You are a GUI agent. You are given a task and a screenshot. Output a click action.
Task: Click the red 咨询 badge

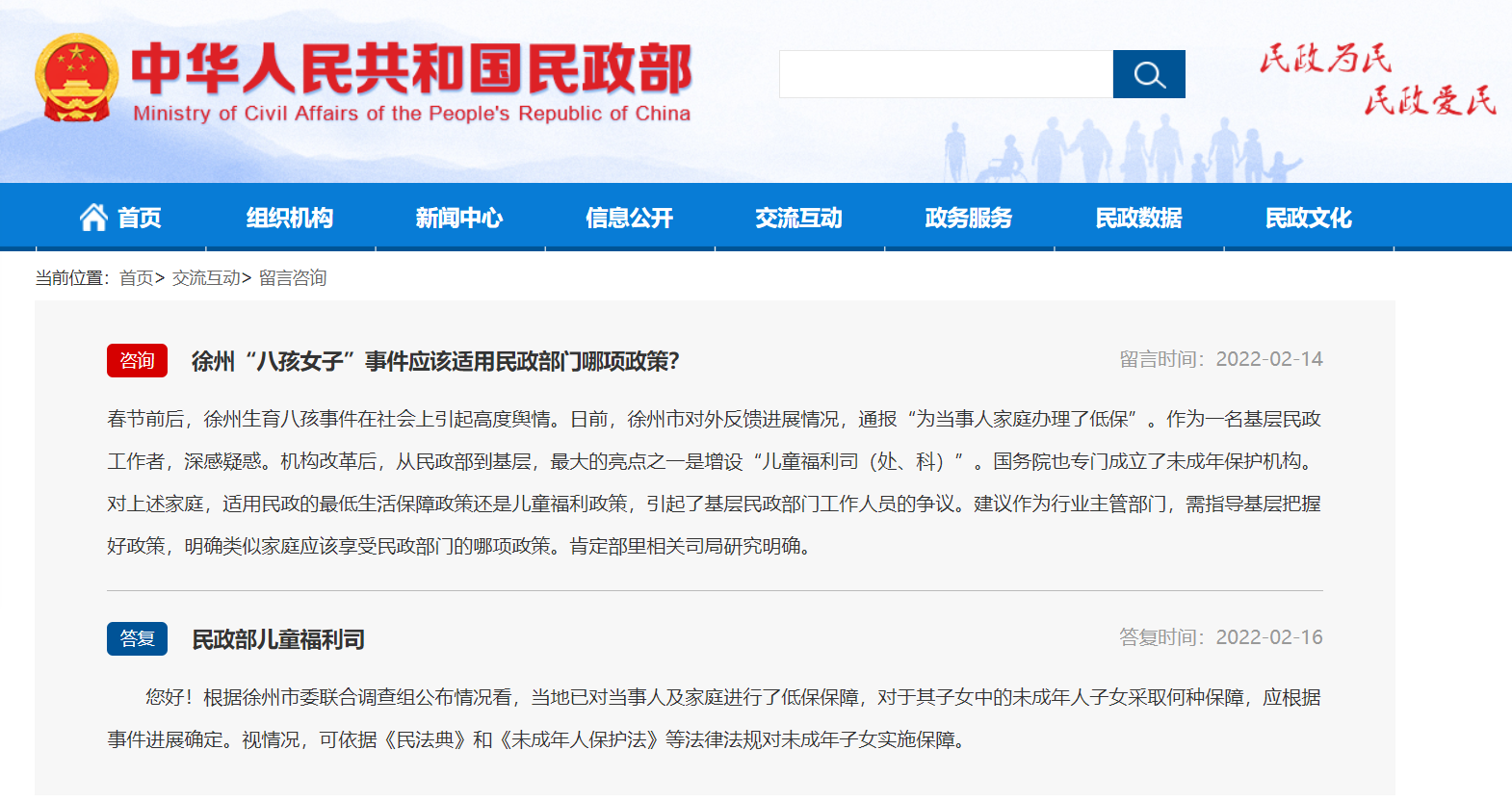click(x=137, y=360)
